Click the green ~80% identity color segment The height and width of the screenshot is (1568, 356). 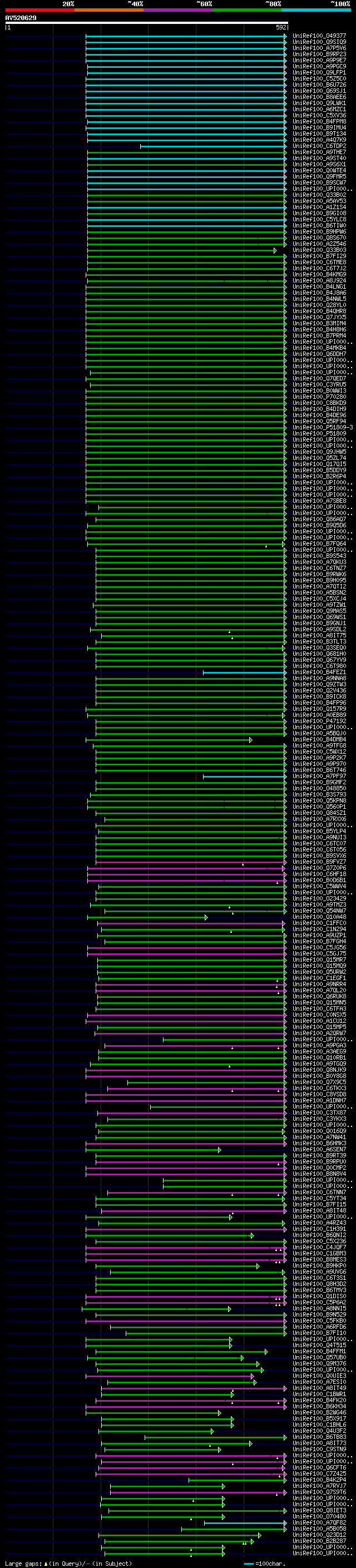pos(247,10)
